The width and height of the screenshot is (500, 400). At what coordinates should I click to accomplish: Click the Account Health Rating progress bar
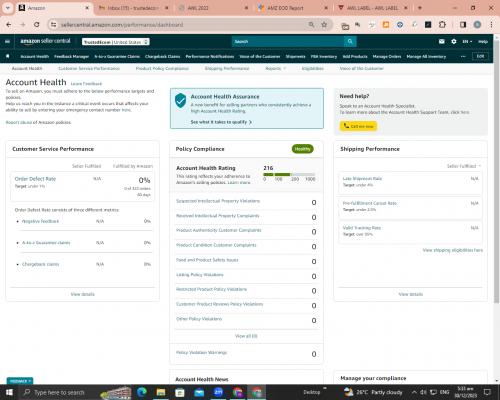point(289,174)
